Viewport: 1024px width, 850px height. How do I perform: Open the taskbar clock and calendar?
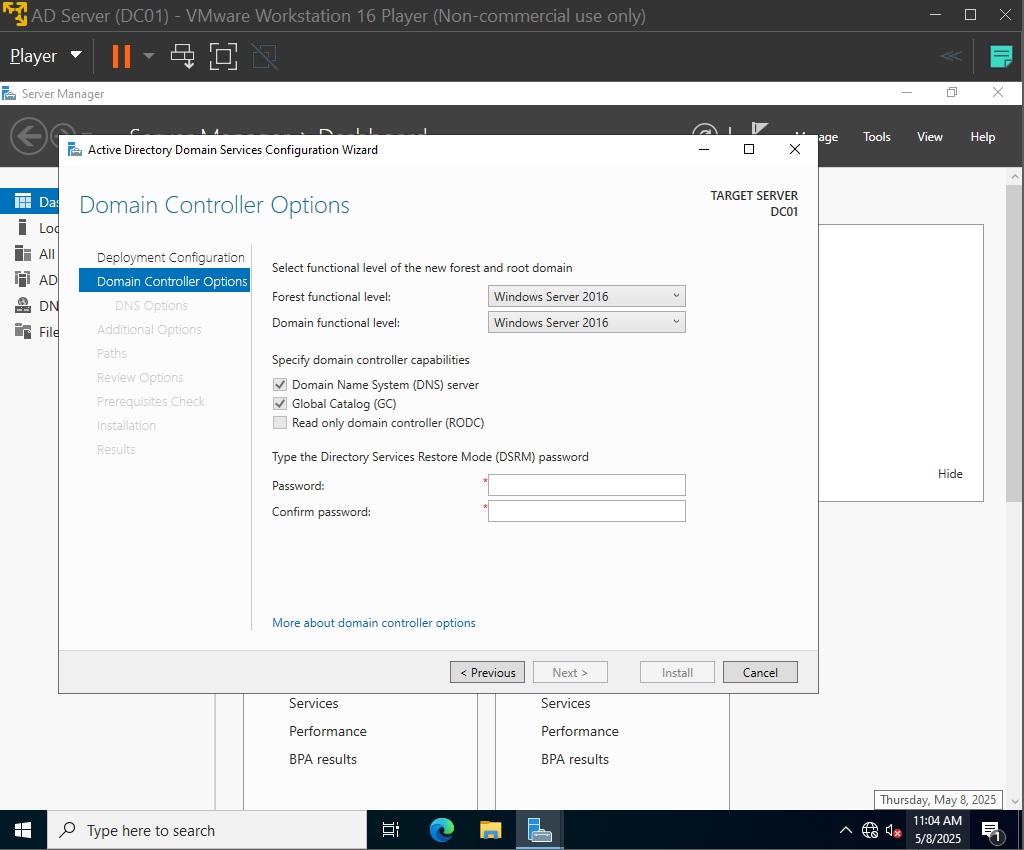click(x=937, y=830)
